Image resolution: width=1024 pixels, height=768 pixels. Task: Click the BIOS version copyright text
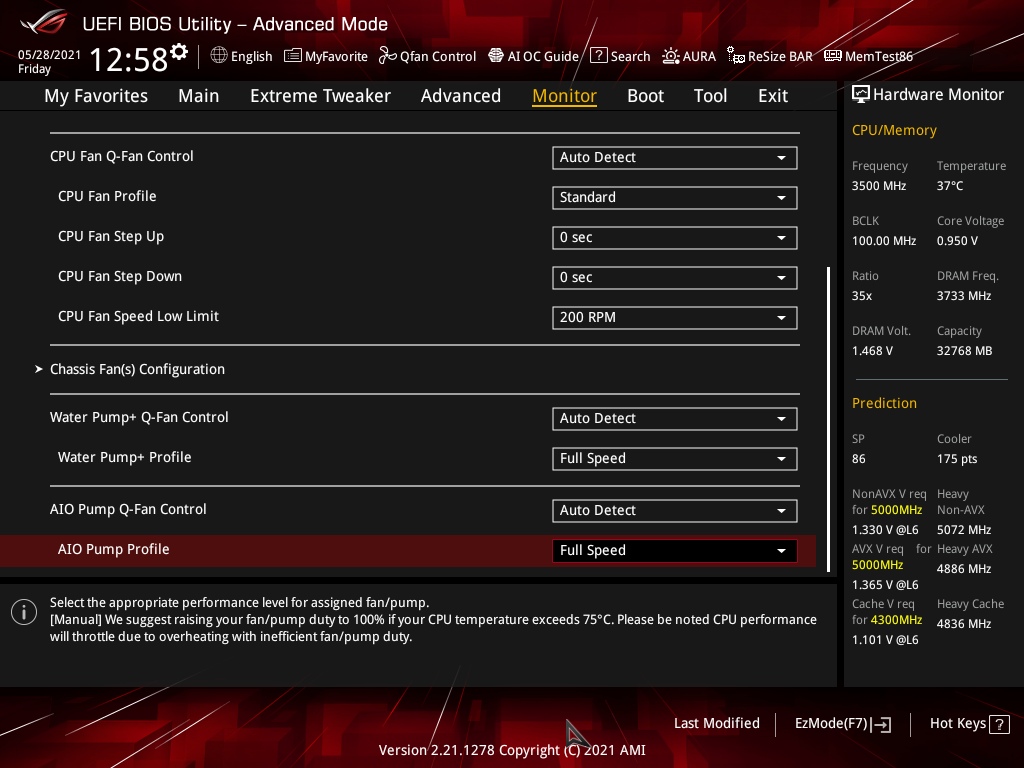point(512,750)
